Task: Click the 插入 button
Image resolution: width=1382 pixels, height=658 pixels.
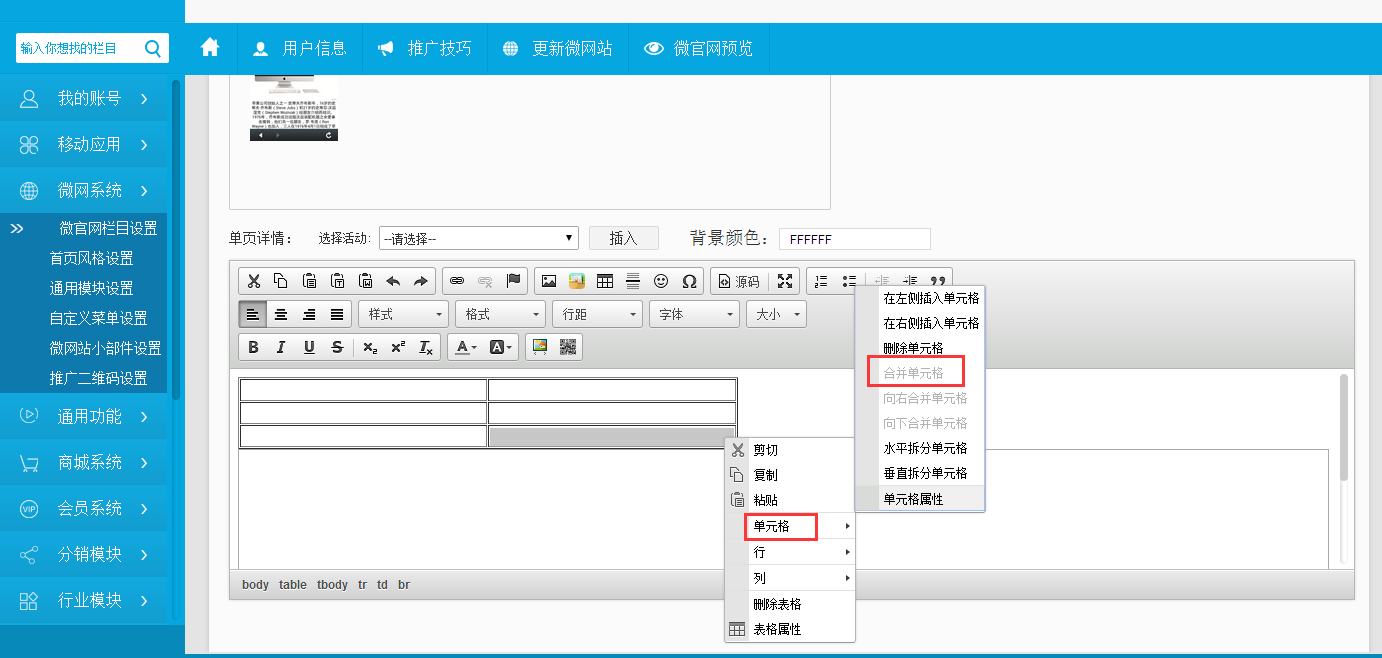Action: tap(623, 238)
